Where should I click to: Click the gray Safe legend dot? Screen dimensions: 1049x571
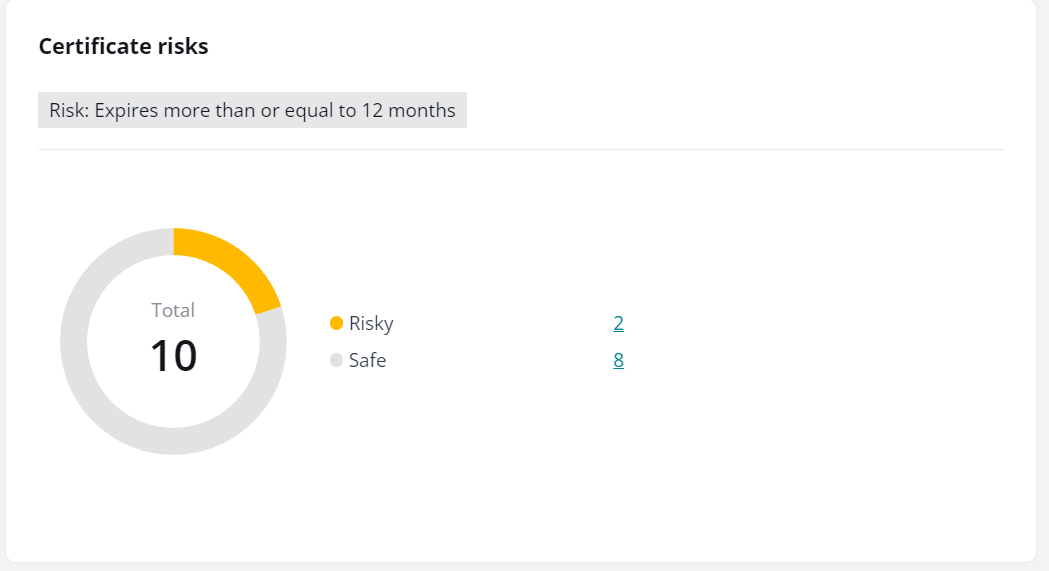(336, 360)
